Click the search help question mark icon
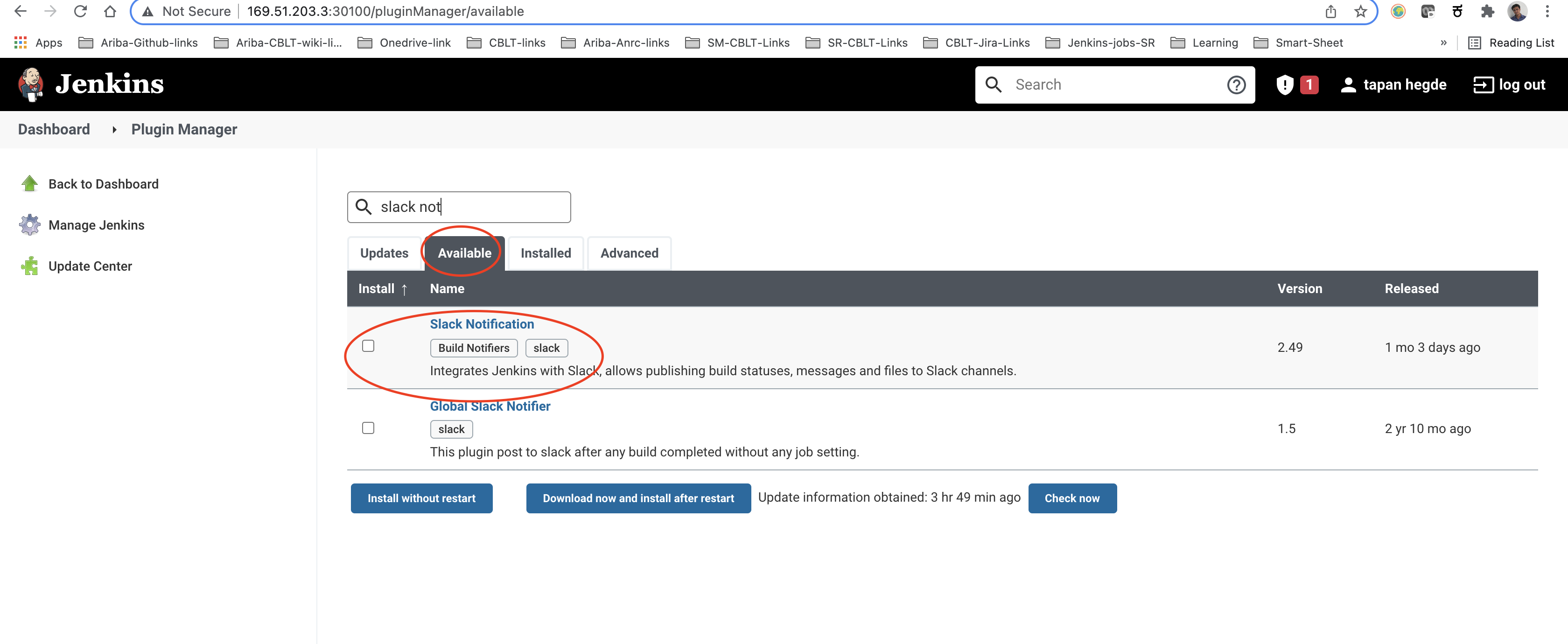The image size is (1568, 644). point(1236,84)
